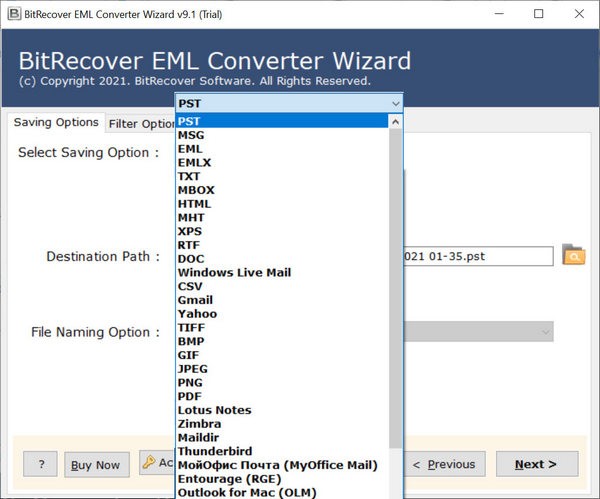600x499 pixels.
Task: Select DOC in the format list
Action: click(x=282, y=259)
